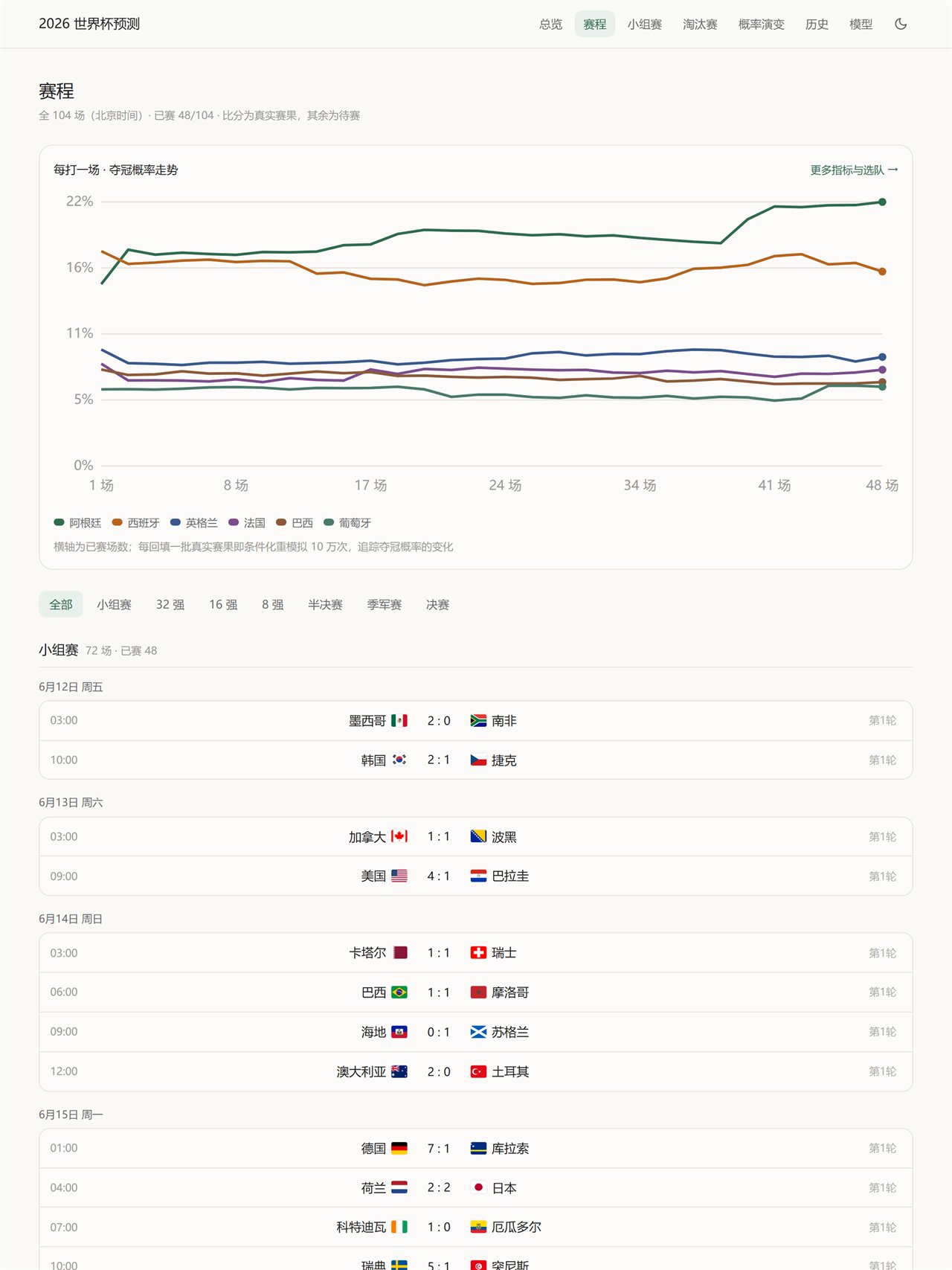
Task: Select the 32 强 filter tab
Action: coord(170,604)
